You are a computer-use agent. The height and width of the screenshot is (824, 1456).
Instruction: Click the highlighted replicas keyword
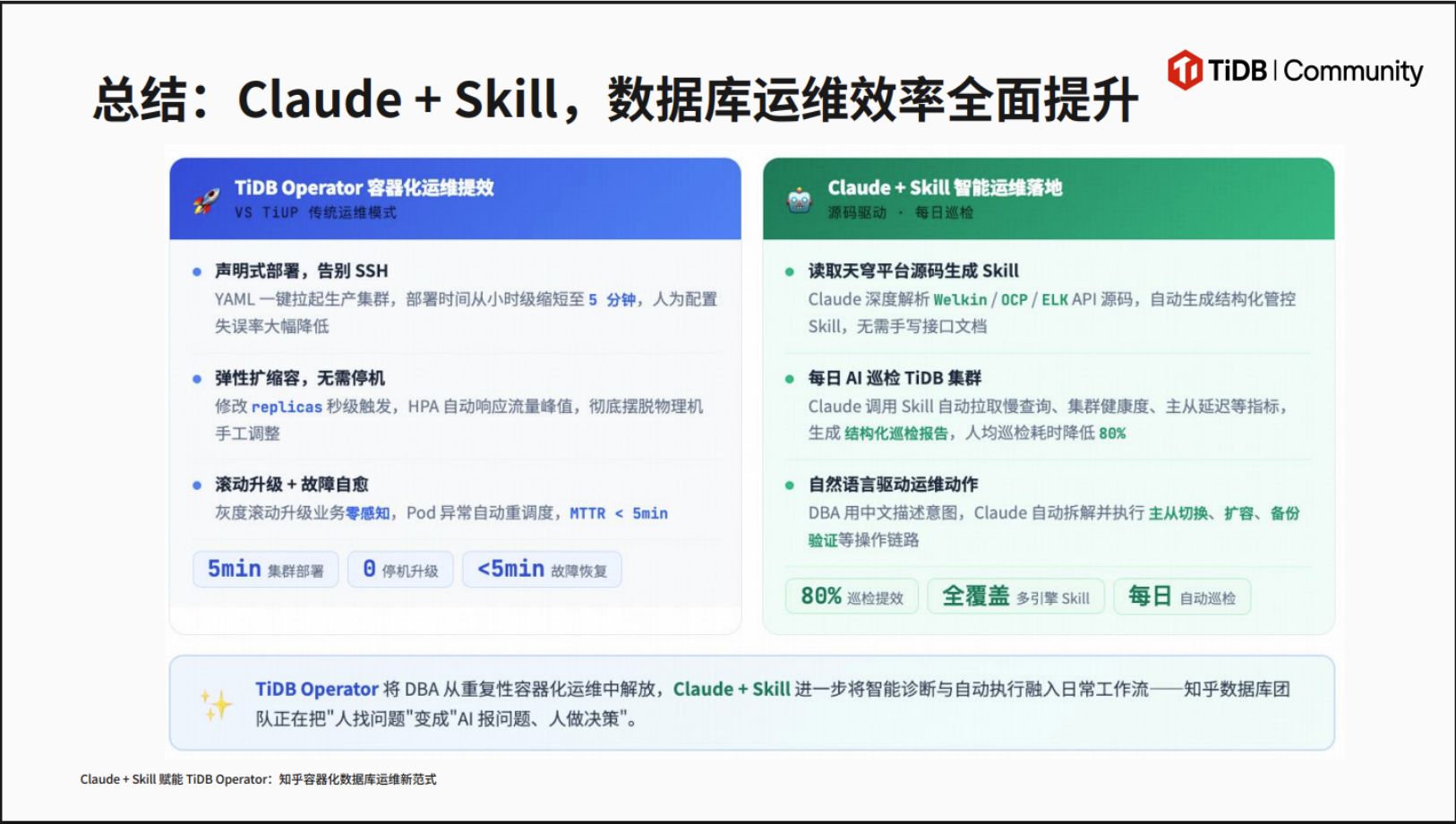pyautogui.click(x=287, y=407)
